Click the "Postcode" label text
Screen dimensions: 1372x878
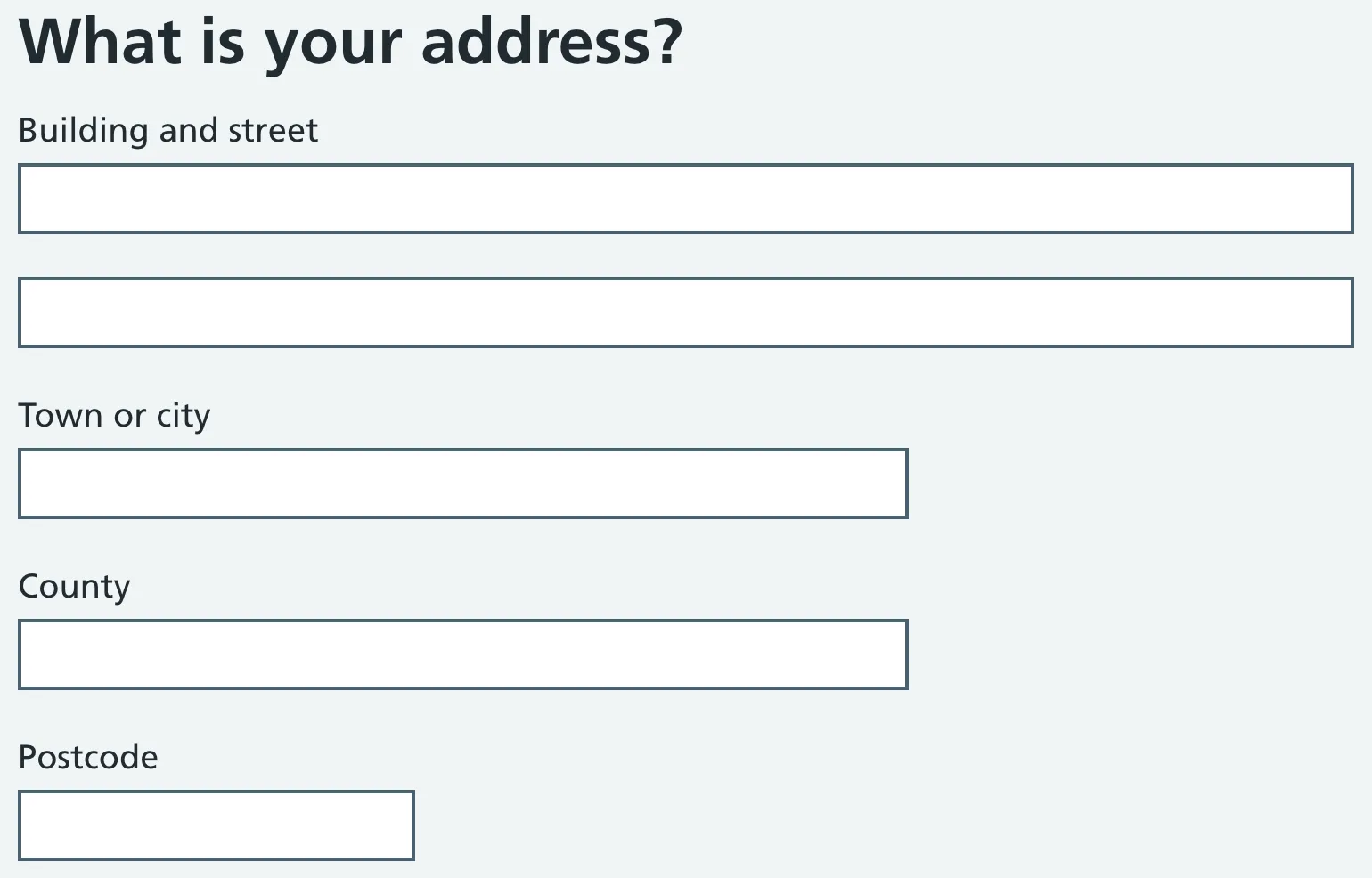point(88,757)
